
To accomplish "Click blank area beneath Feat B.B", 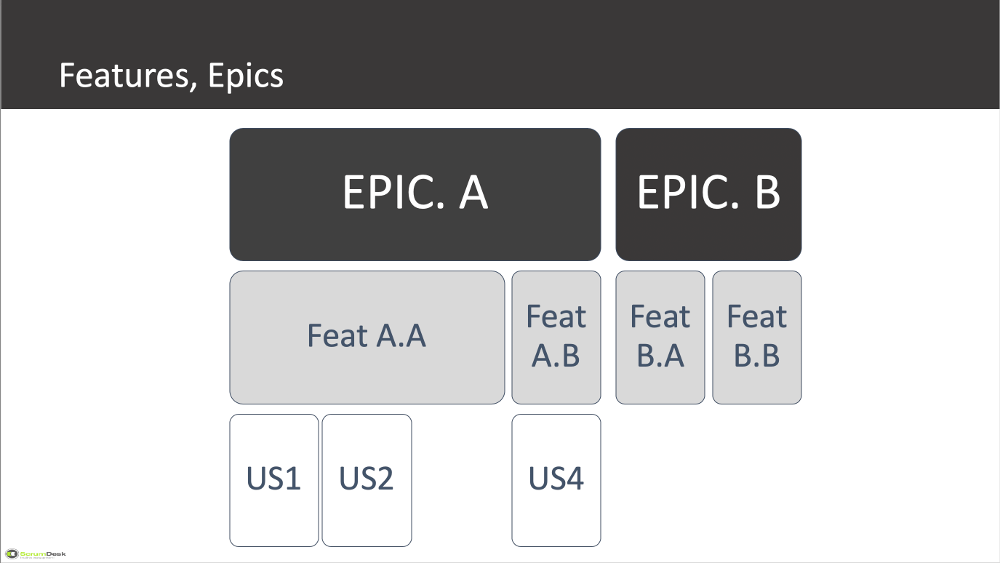I will click(x=757, y=480).
